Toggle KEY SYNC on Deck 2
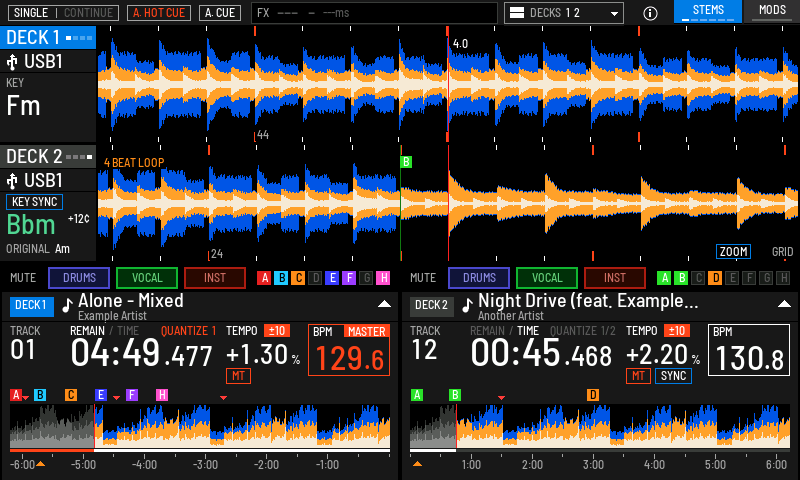Image resolution: width=800 pixels, height=480 pixels. [34, 202]
